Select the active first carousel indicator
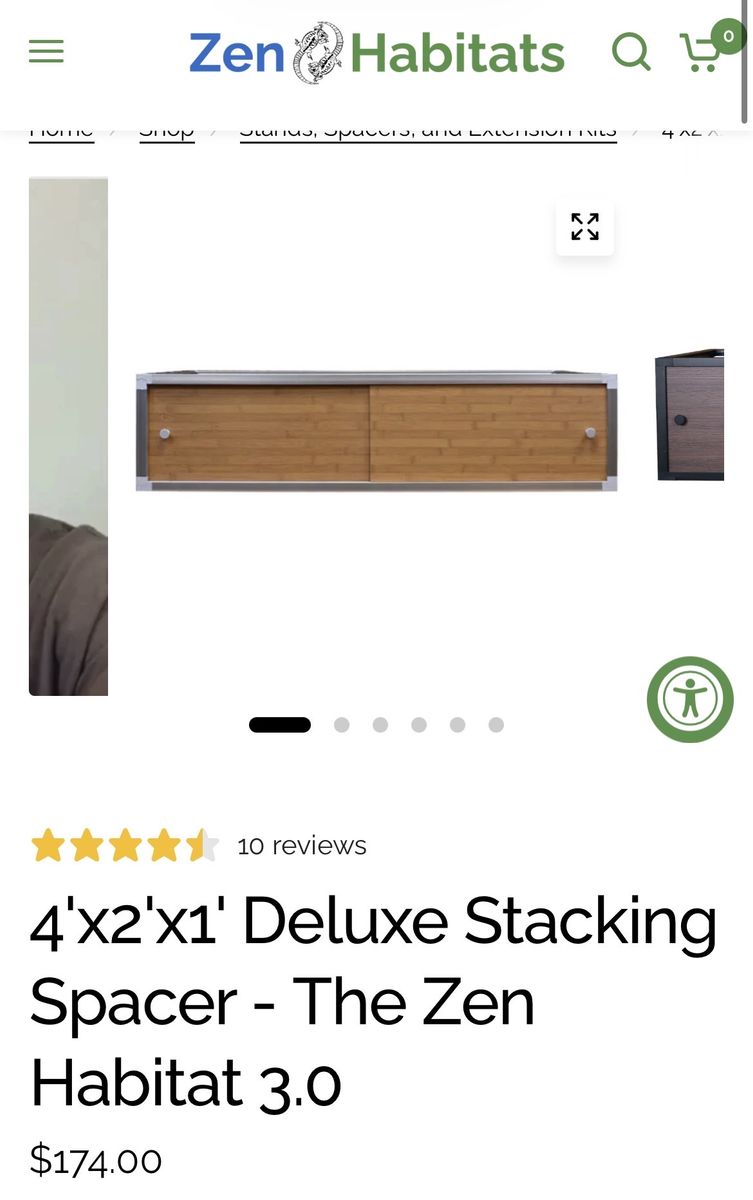The width and height of the screenshot is (753, 1200). coord(280,725)
